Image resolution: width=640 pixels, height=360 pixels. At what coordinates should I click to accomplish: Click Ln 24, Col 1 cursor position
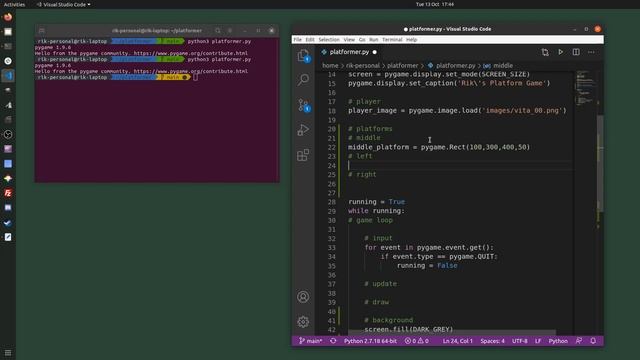click(x=458, y=341)
